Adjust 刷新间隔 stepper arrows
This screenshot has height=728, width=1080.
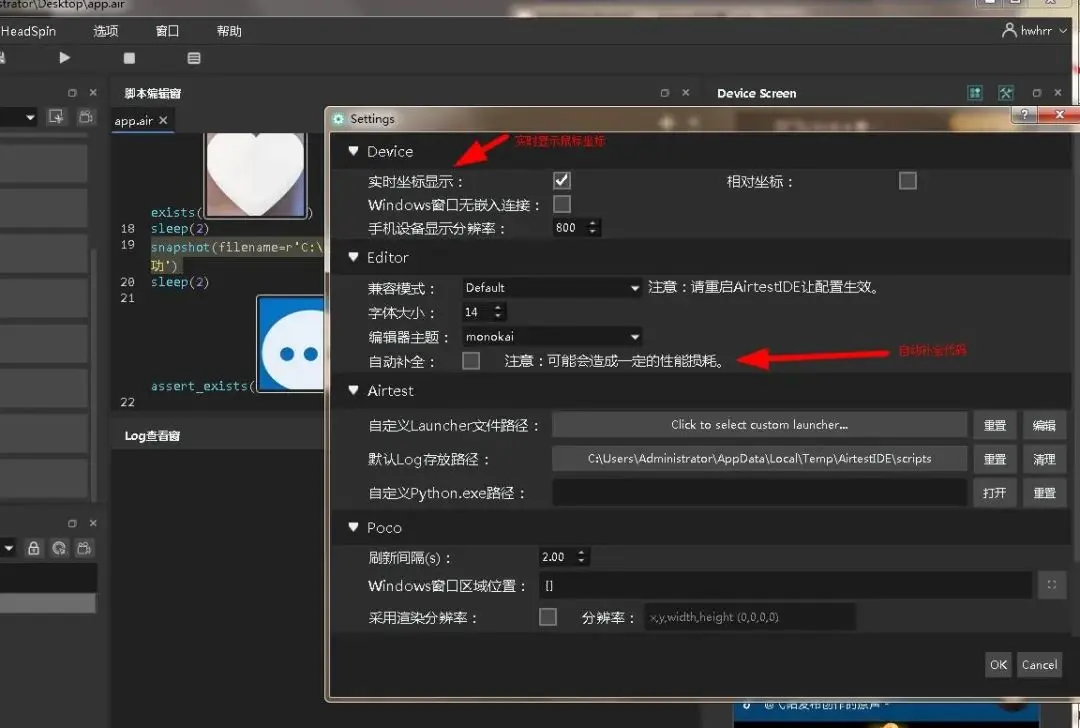click(x=581, y=557)
